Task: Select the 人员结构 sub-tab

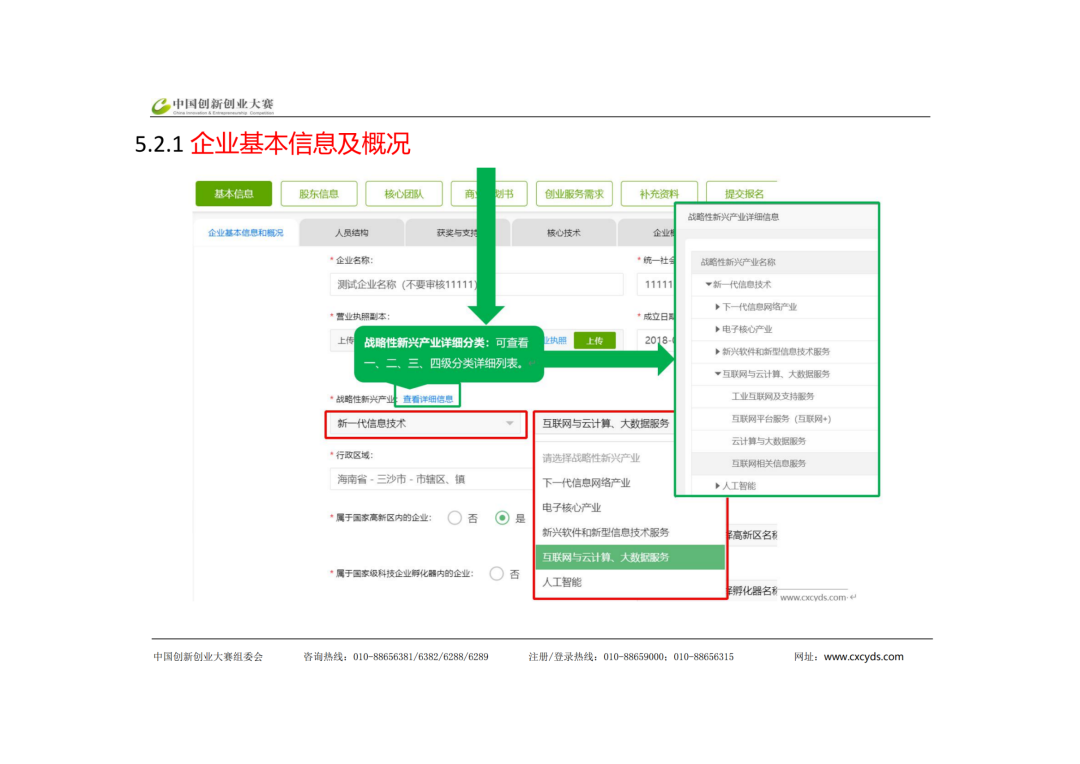Action: pos(351,233)
